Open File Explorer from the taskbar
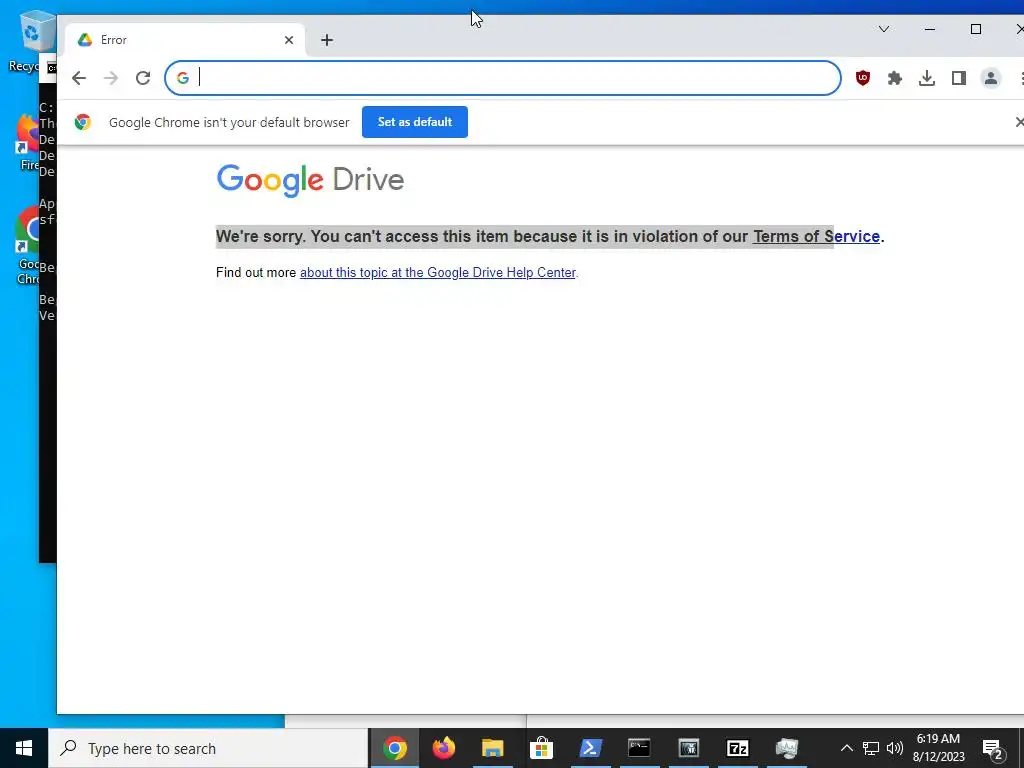Viewport: 1024px width, 768px height. click(x=493, y=748)
